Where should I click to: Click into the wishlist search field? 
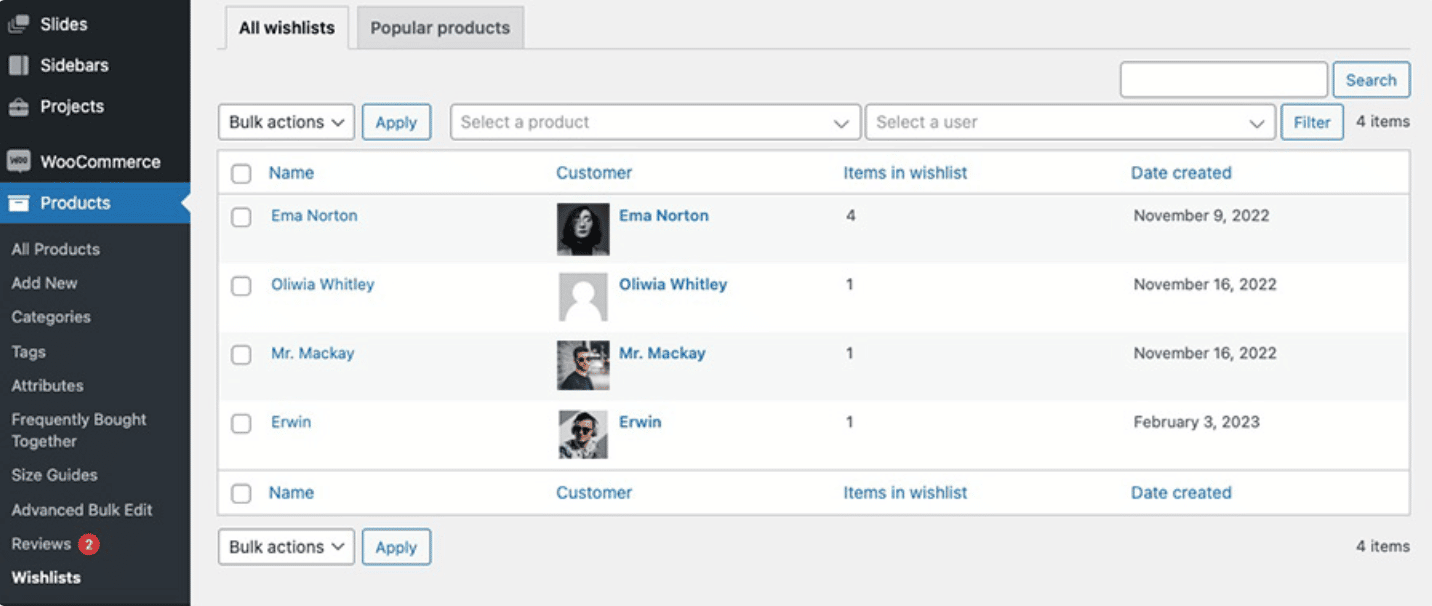[1223, 80]
